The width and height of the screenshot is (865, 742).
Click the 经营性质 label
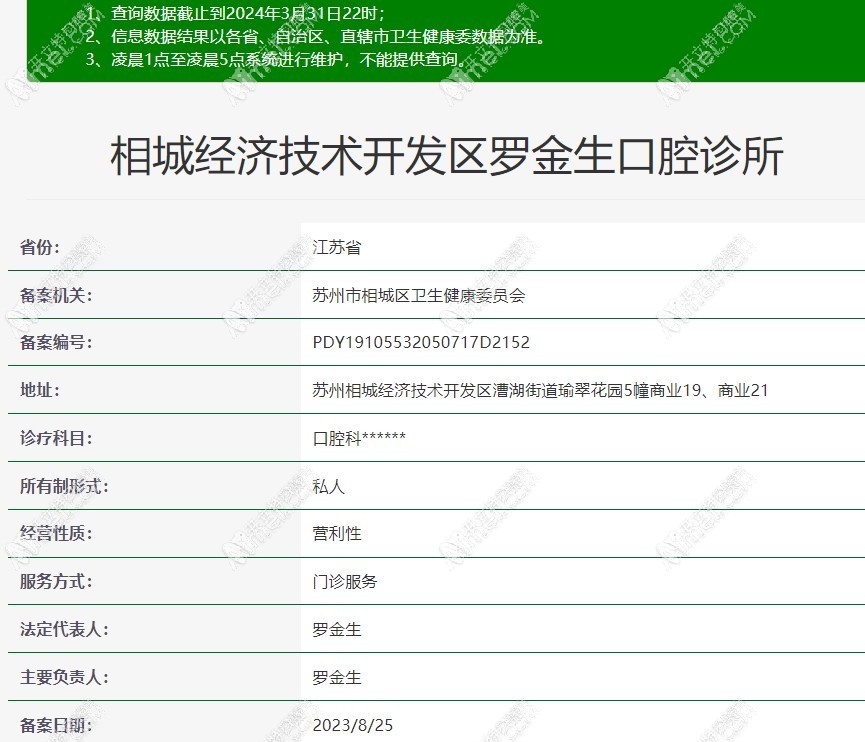(x=56, y=533)
